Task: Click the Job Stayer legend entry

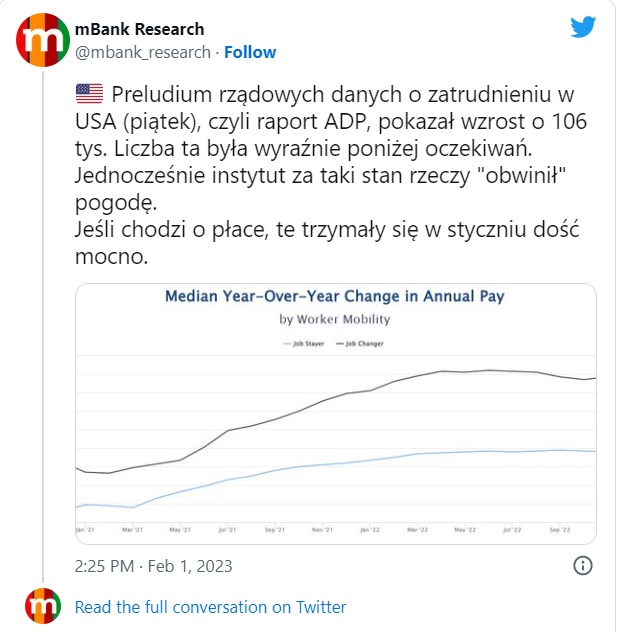Action: click(x=304, y=344)
